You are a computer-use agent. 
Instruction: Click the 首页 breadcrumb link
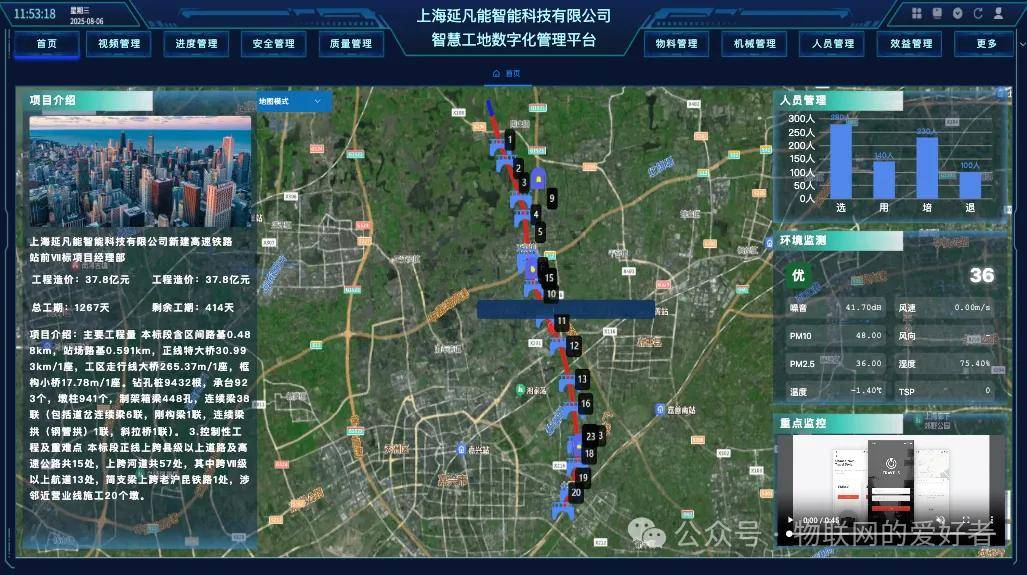tap(513, 73)
